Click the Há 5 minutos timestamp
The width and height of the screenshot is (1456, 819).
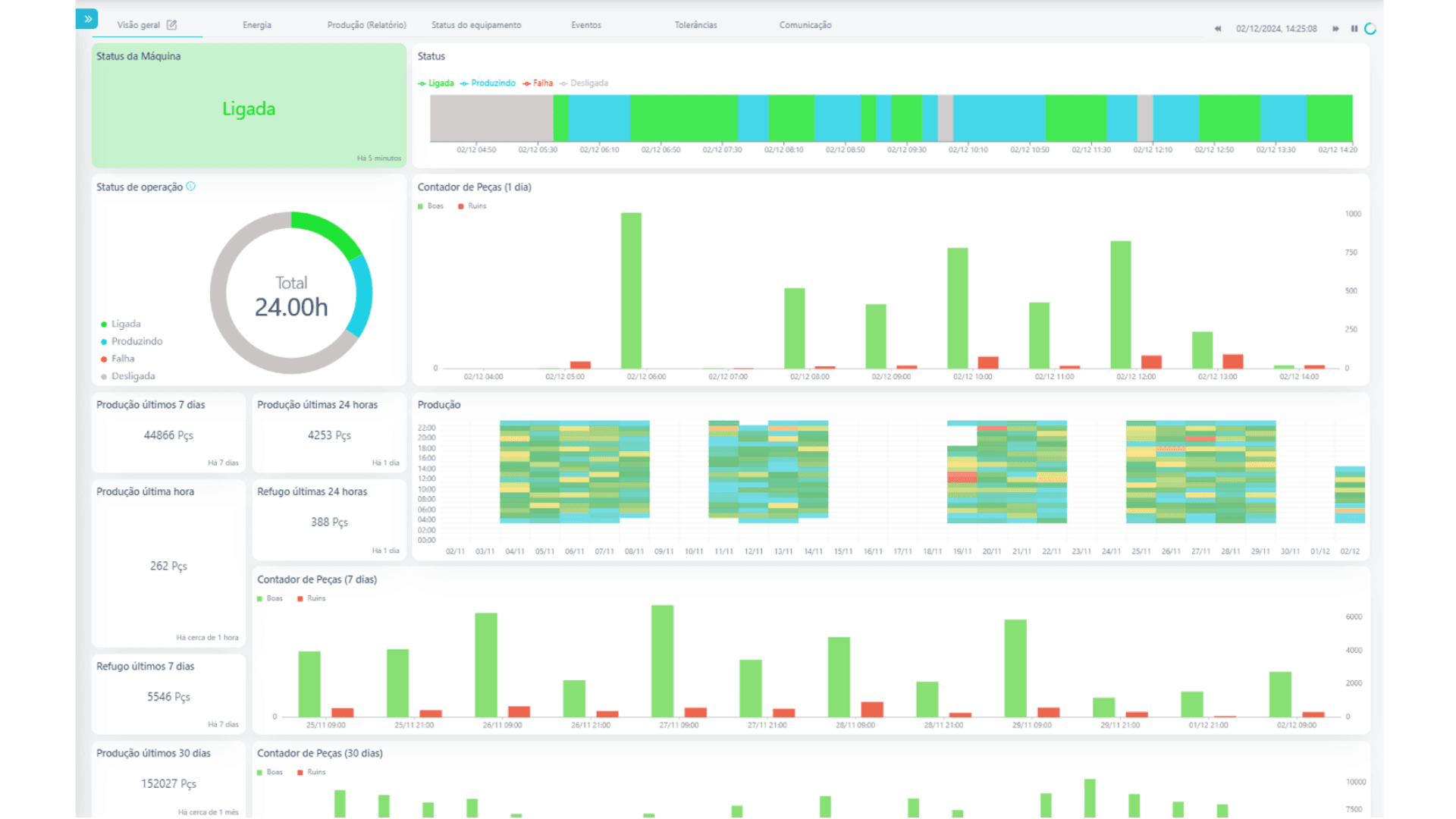379,158
